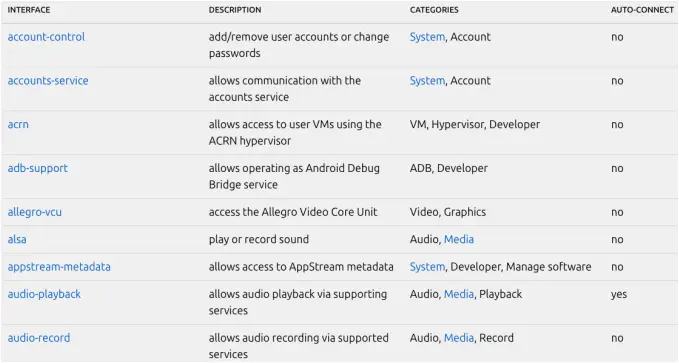The width and height of the screenshot is (679, 363).
Task: Click Media category in audio-playback row
Action: tap(459, 294)
